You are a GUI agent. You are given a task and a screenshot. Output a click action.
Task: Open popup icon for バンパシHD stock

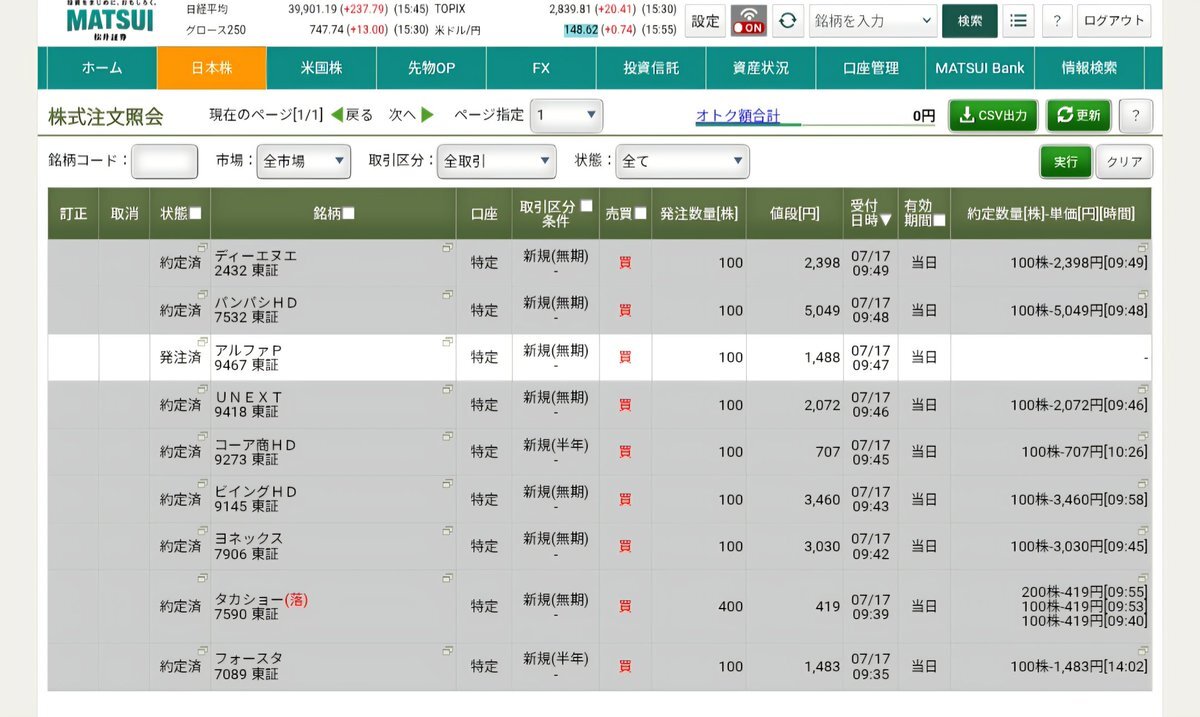[447, 295]
